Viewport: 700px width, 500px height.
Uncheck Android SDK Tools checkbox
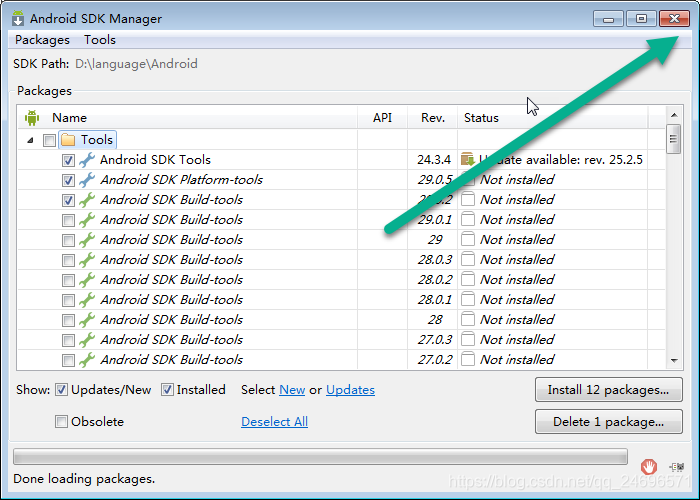pos(68,160)
